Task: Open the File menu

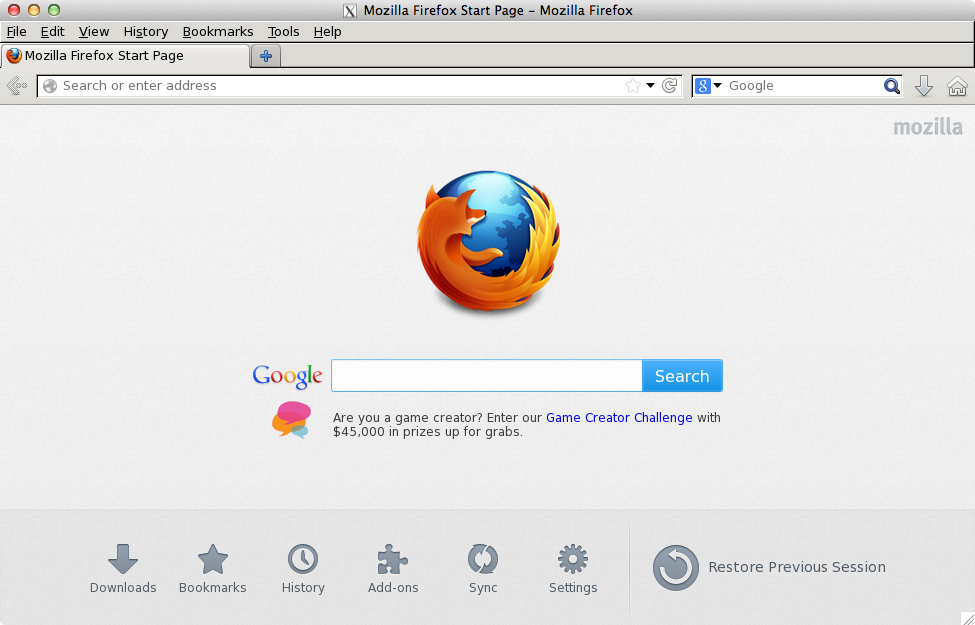Action: [x=16, y=32]
